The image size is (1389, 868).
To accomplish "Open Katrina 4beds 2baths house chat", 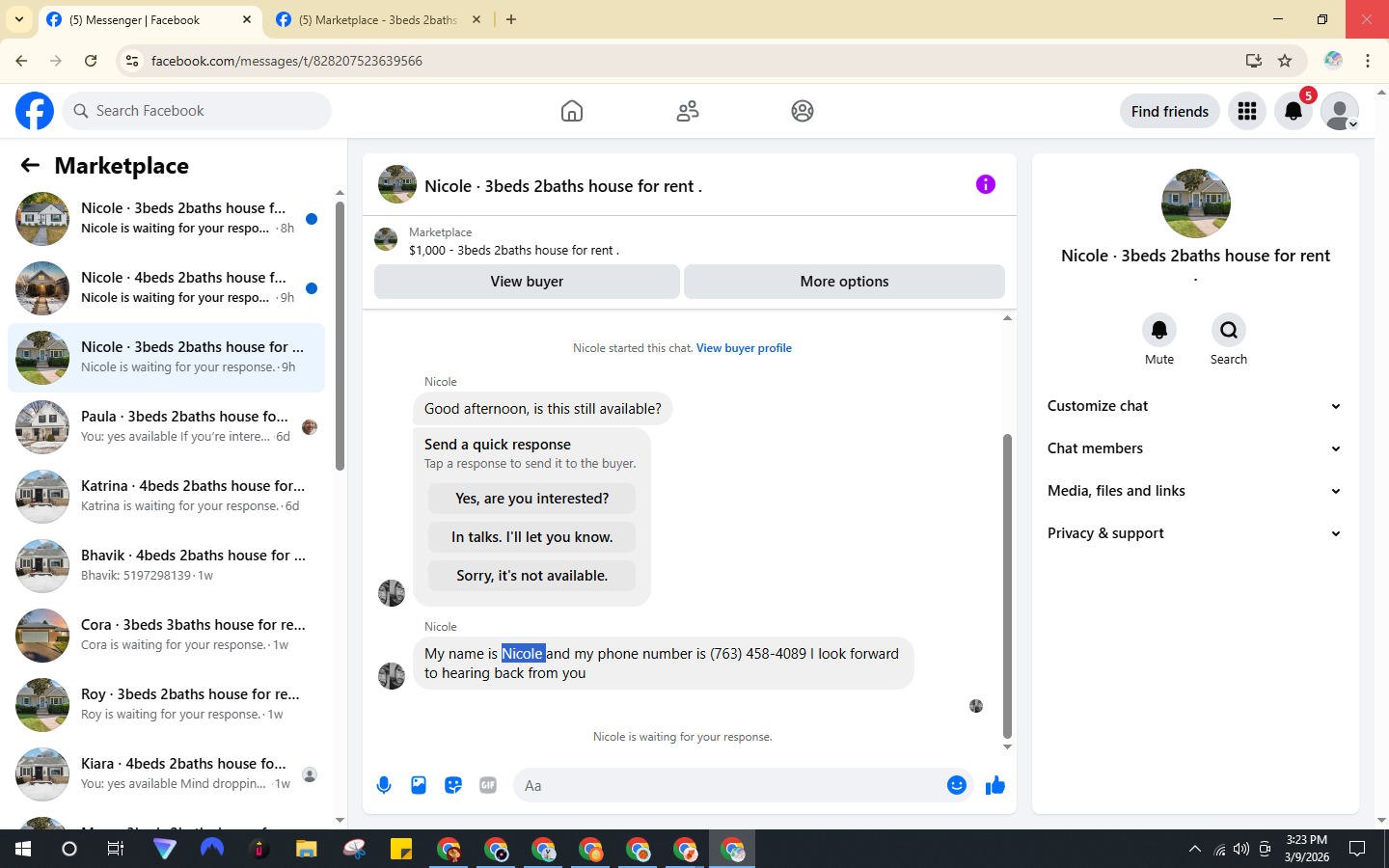I will tap(166, 496).
